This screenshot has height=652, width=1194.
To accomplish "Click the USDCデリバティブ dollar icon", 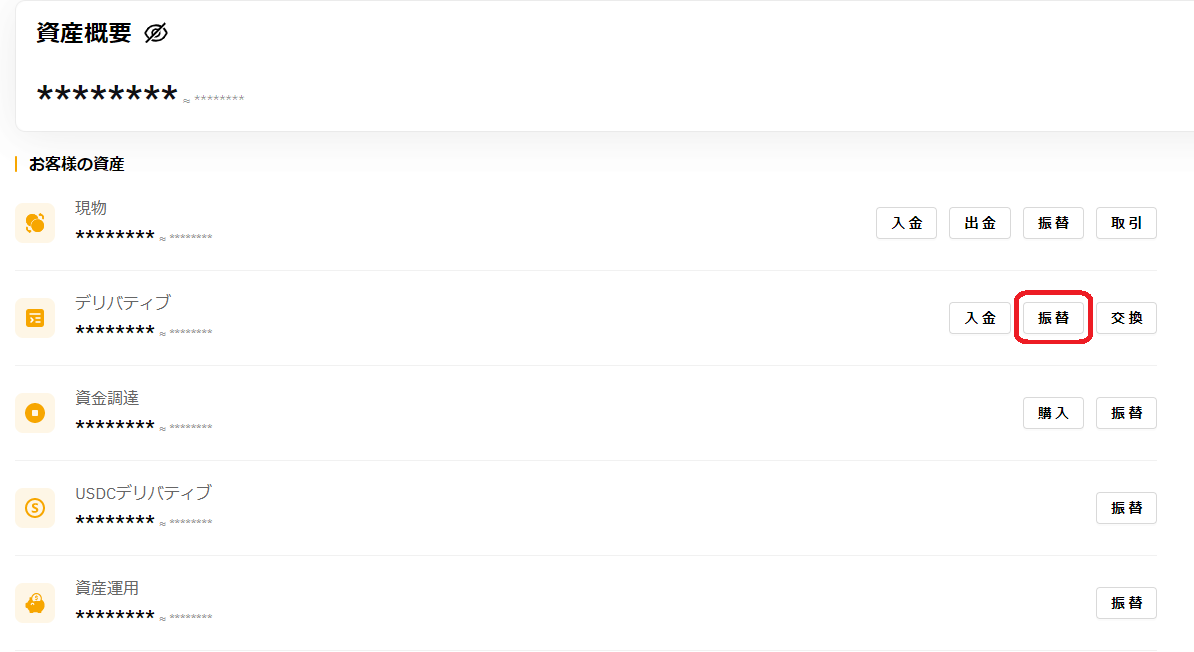I will [x=35, y=508].
